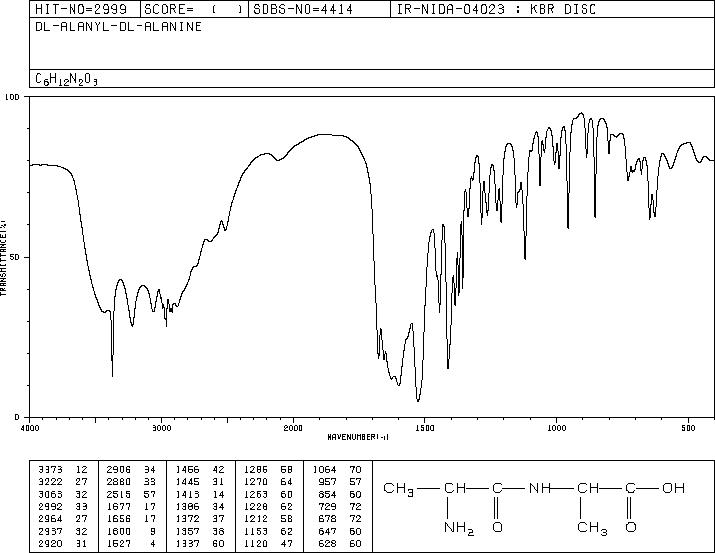Image resolution: width=715 pixels, height=553 pixels.
Task: Click the 1500 wavenumber axis label
Action: (425, 428)
